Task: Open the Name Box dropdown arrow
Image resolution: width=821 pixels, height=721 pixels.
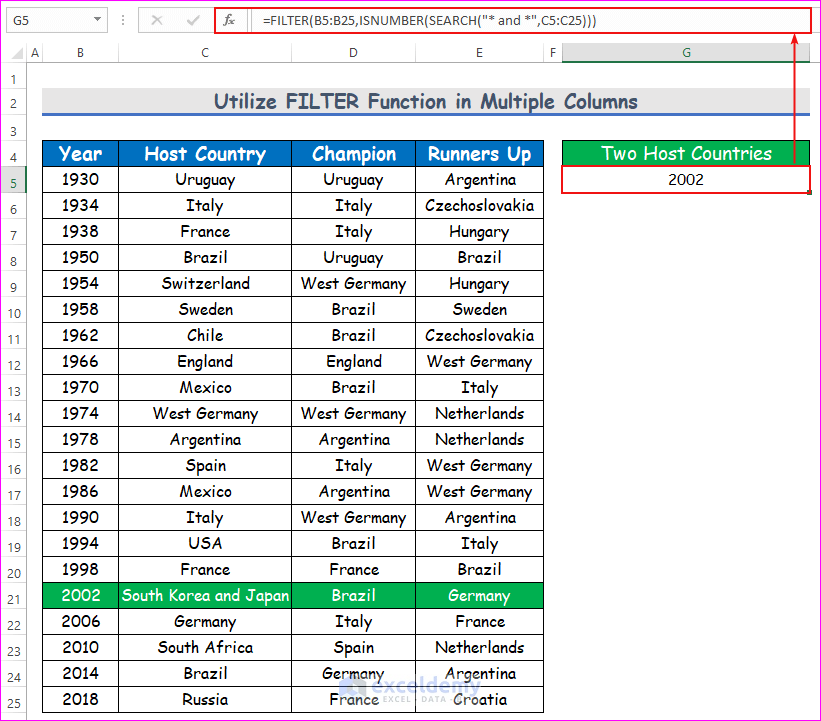Action: (x=97, y=20)
